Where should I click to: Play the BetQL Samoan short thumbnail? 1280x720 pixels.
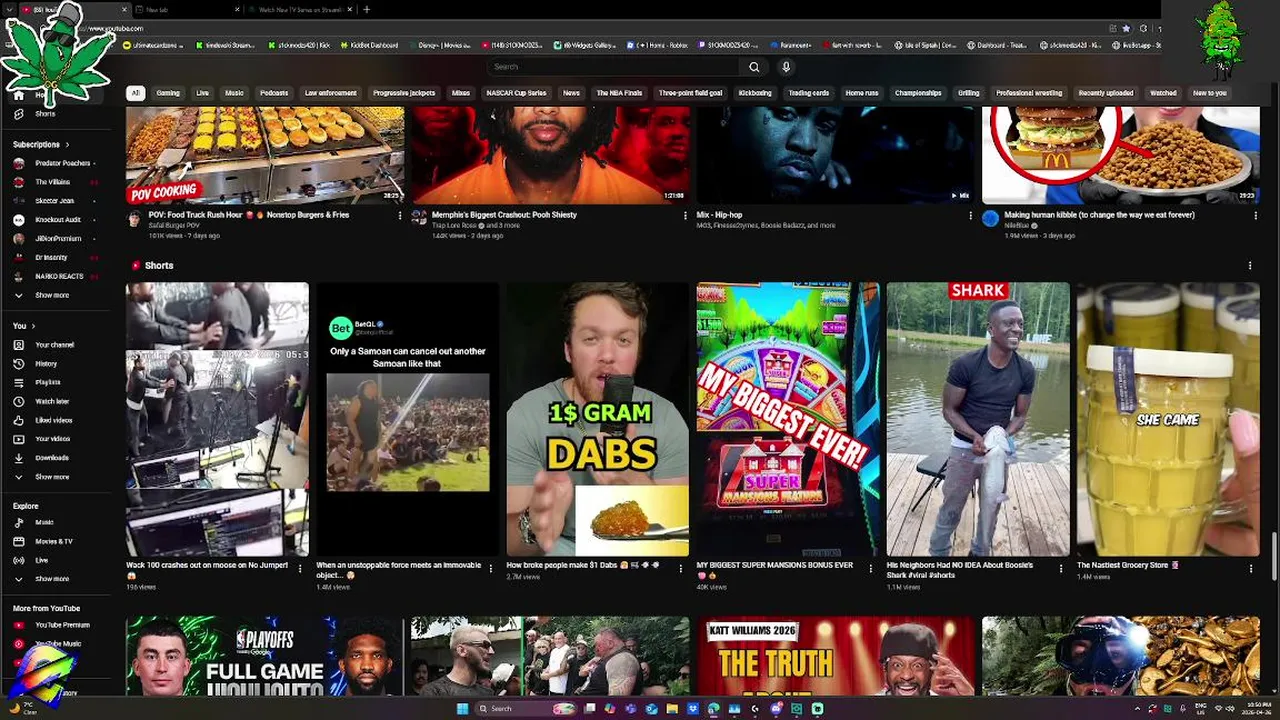click(x=407, y=419)
